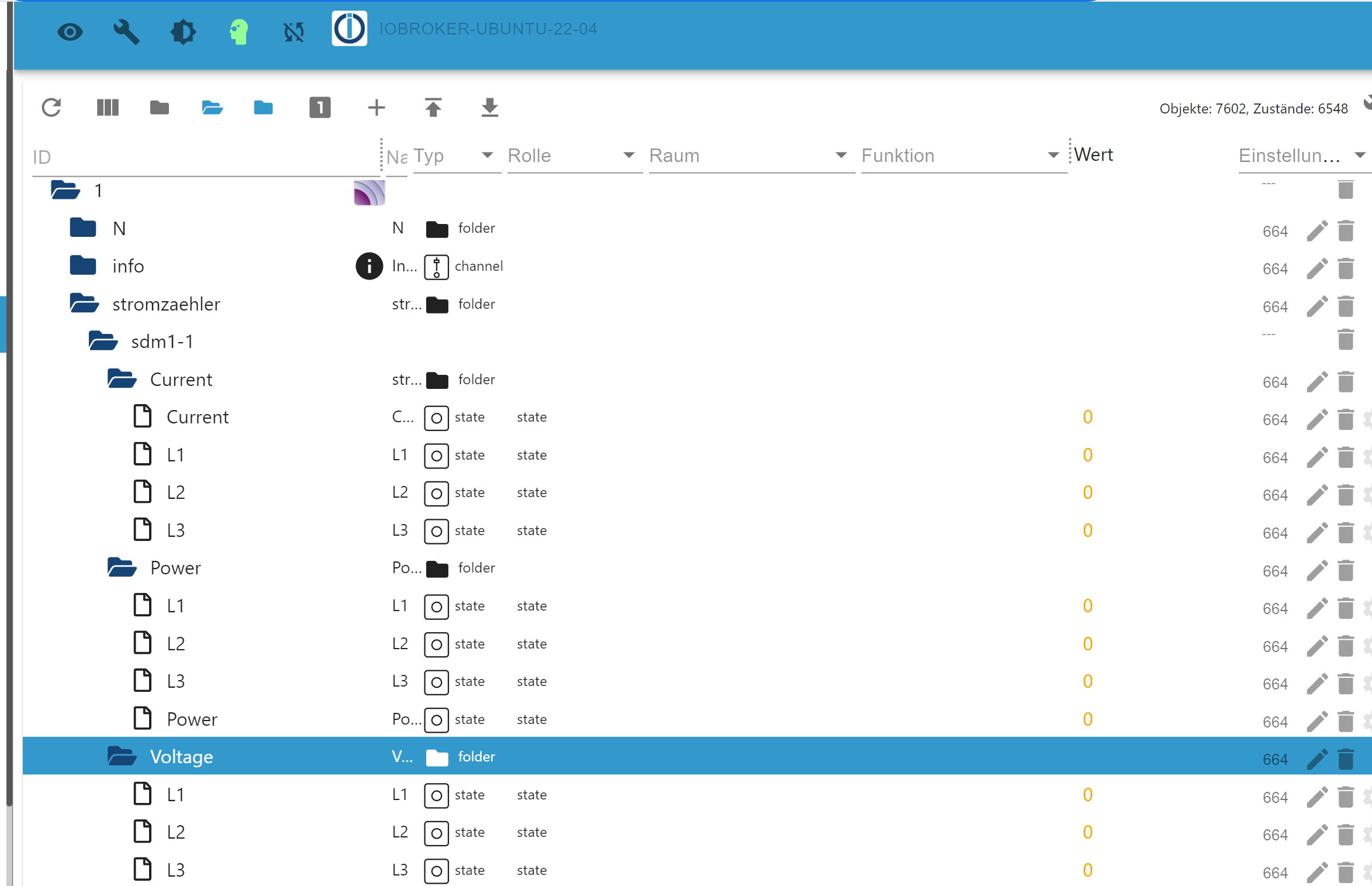The image size is (1372, 886).
Task: Toggle the theme brightness icon
Action: pyautogui.click(x=183, y=32)
